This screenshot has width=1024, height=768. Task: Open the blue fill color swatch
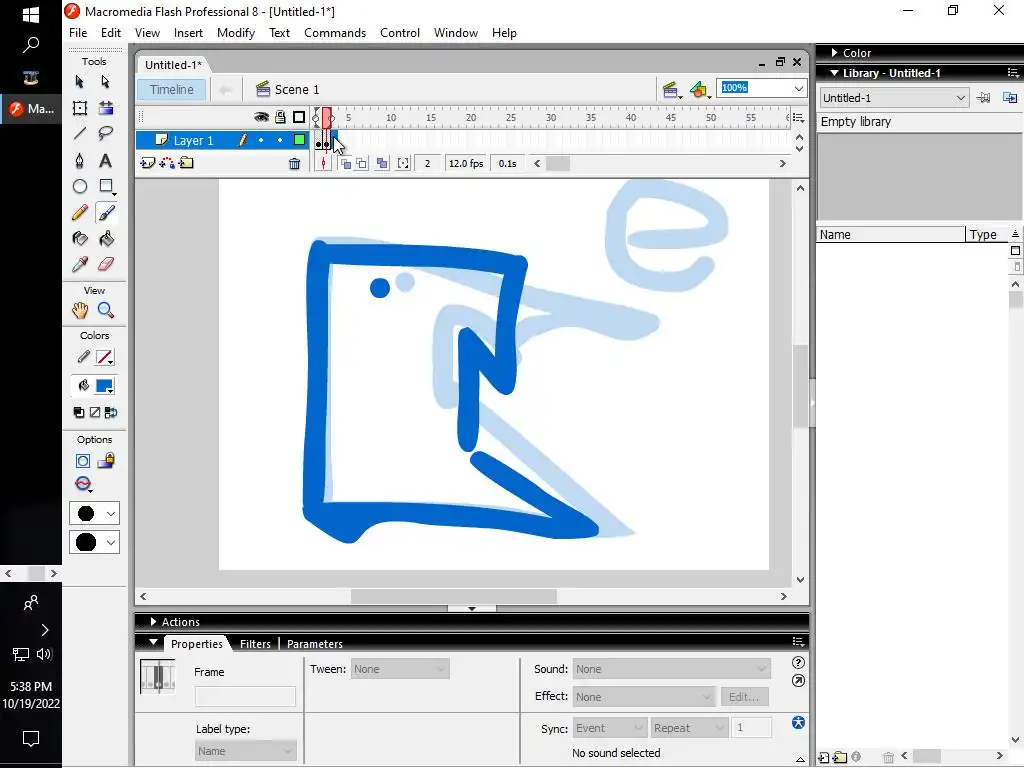[x=104, y=386]
